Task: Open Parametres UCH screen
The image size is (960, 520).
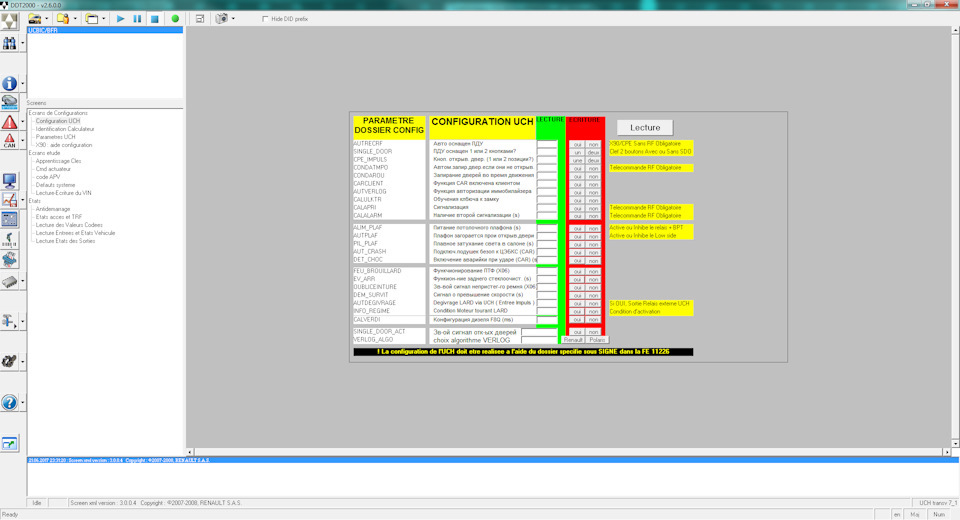Action: [x=55, y=137]
